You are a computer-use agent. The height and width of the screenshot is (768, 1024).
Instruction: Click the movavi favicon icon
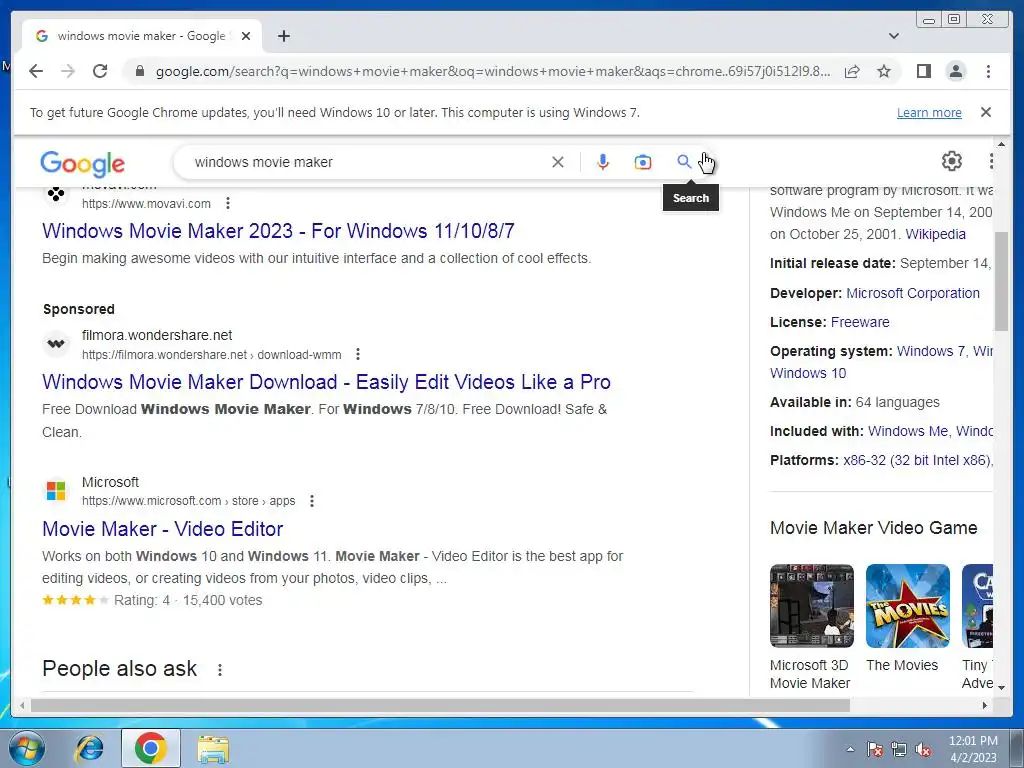pyautogui.click(x=56, y=194)
